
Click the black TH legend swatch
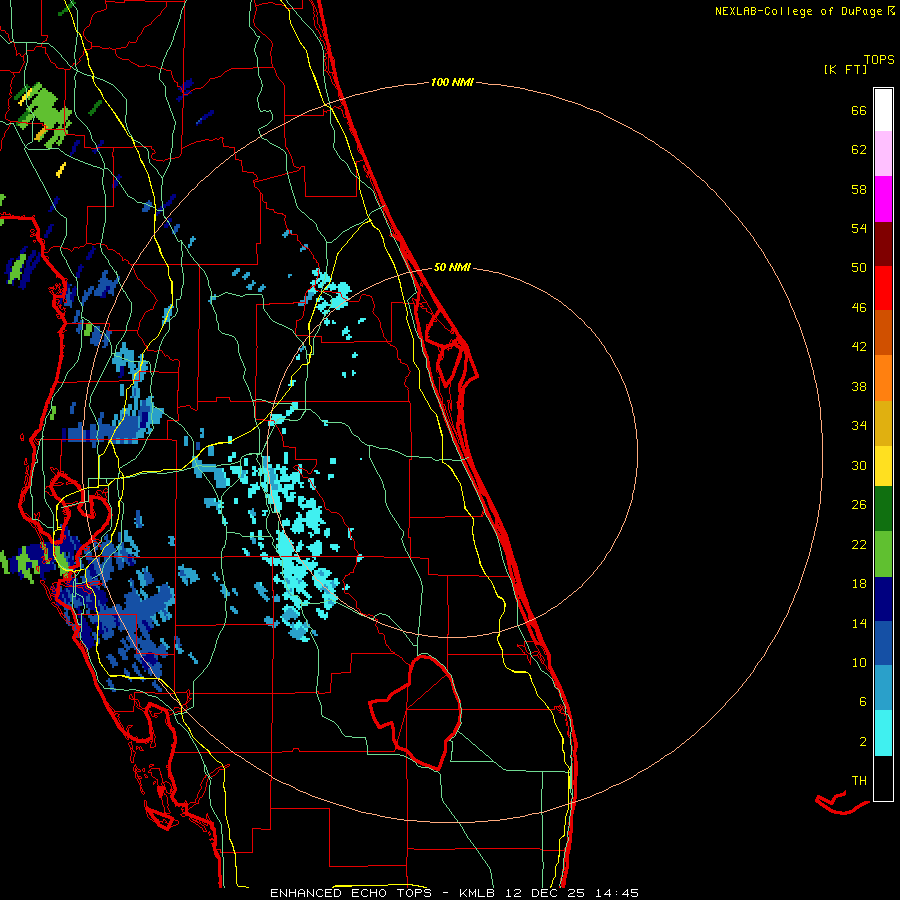tap(883, 778)
